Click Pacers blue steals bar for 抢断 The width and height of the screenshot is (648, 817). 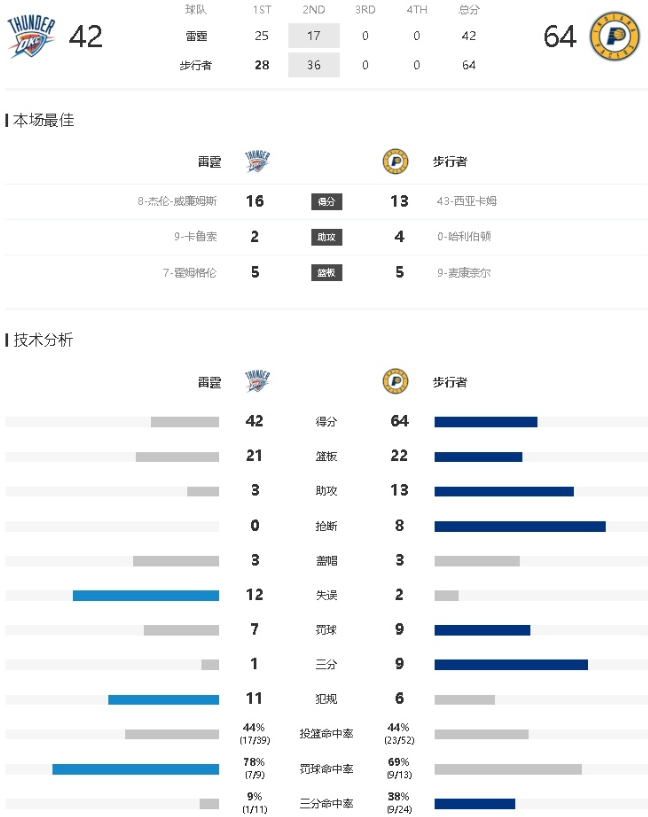coord(520,526)
